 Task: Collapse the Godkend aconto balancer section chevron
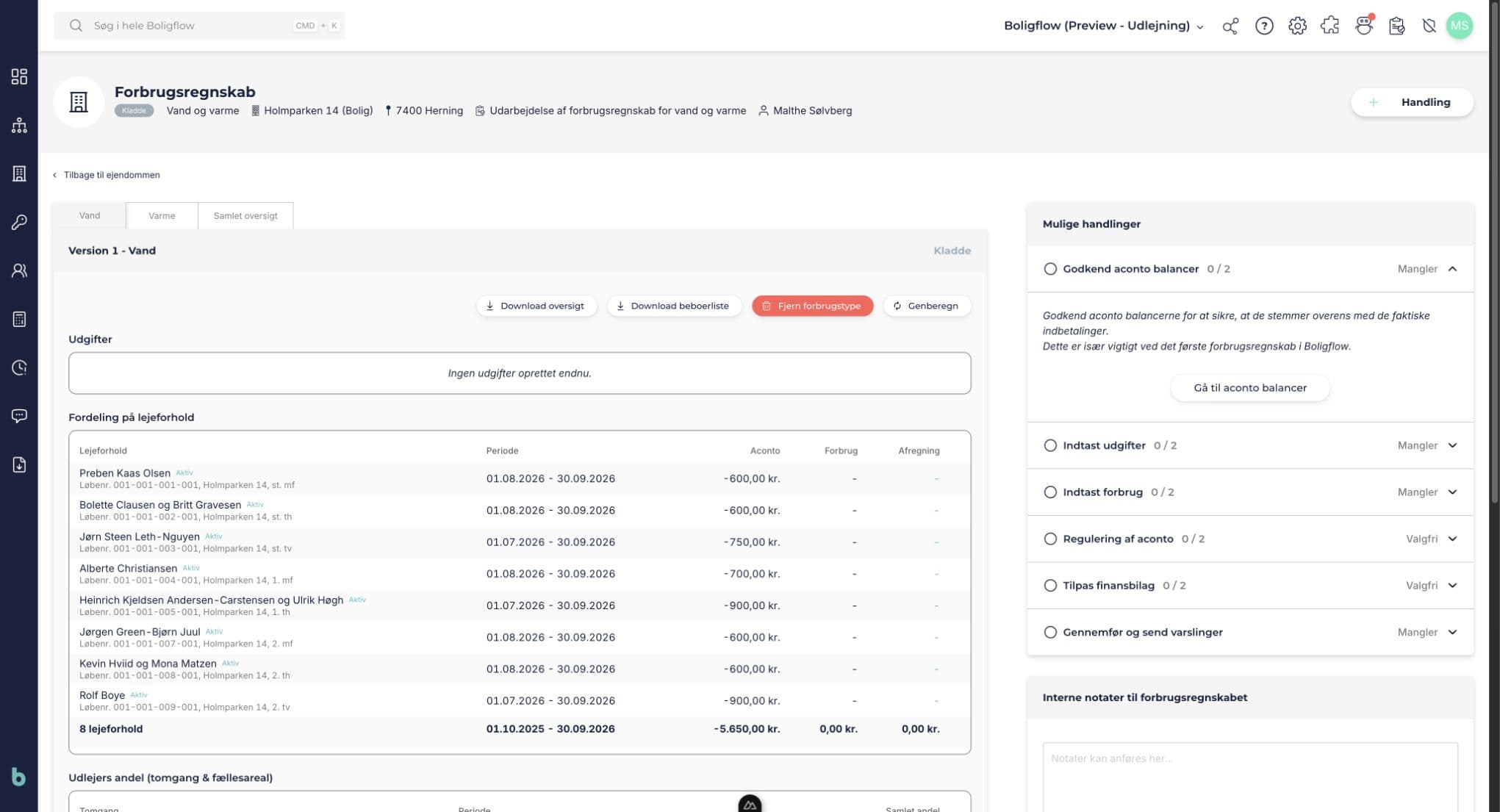(x=1453, y=269)
